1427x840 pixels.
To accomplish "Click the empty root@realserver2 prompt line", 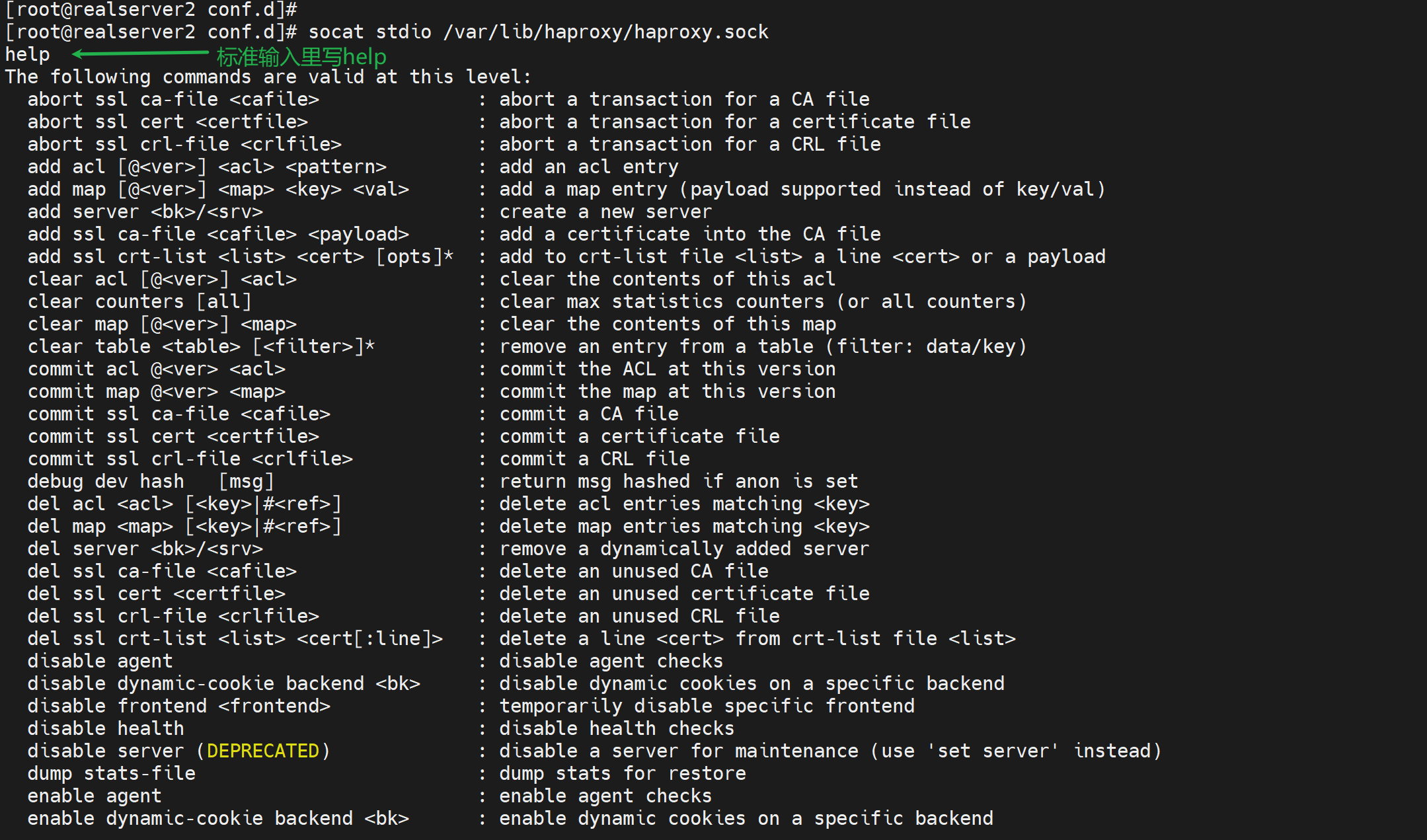I will click(x=151, y=10).
